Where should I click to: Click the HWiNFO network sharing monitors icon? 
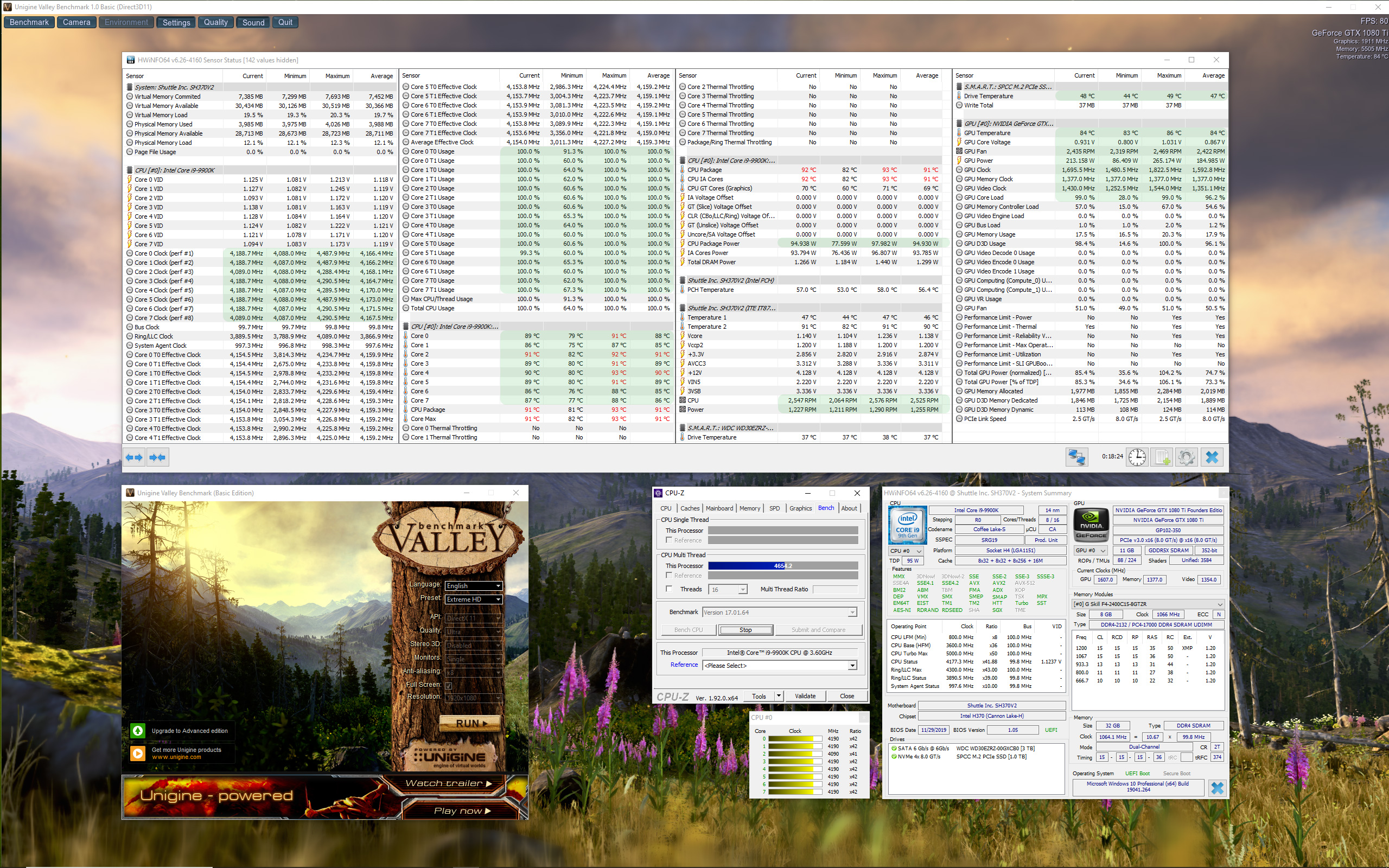coord(1076,457)
